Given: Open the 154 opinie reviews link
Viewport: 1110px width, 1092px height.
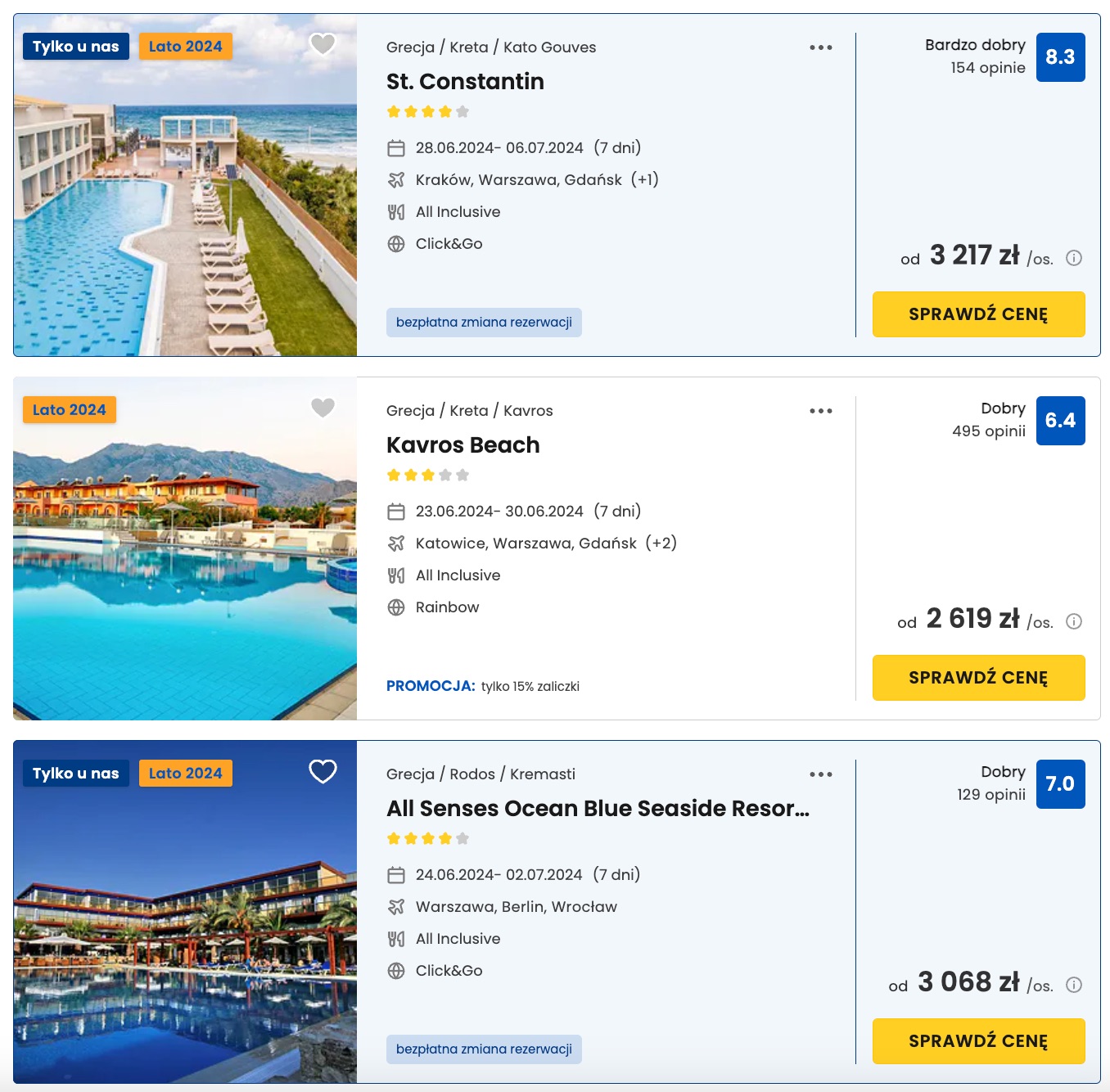Looking at the screenshot, I should [x=987, y=68].
